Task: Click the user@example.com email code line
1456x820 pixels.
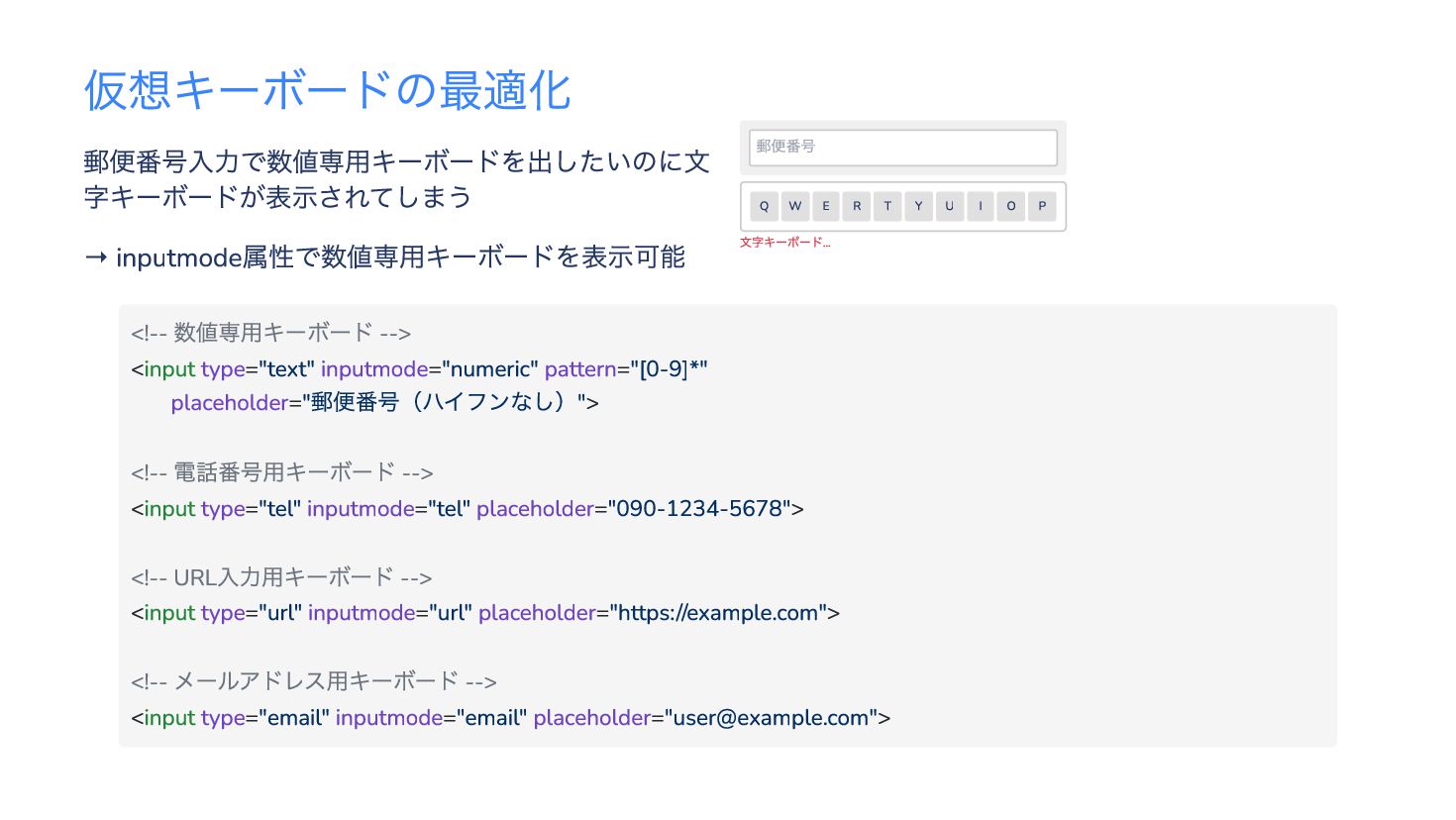Action: 510,718
